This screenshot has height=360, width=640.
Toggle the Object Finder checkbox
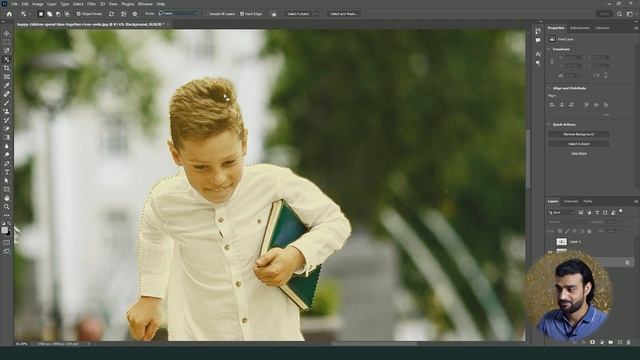(x=78, y=14)
